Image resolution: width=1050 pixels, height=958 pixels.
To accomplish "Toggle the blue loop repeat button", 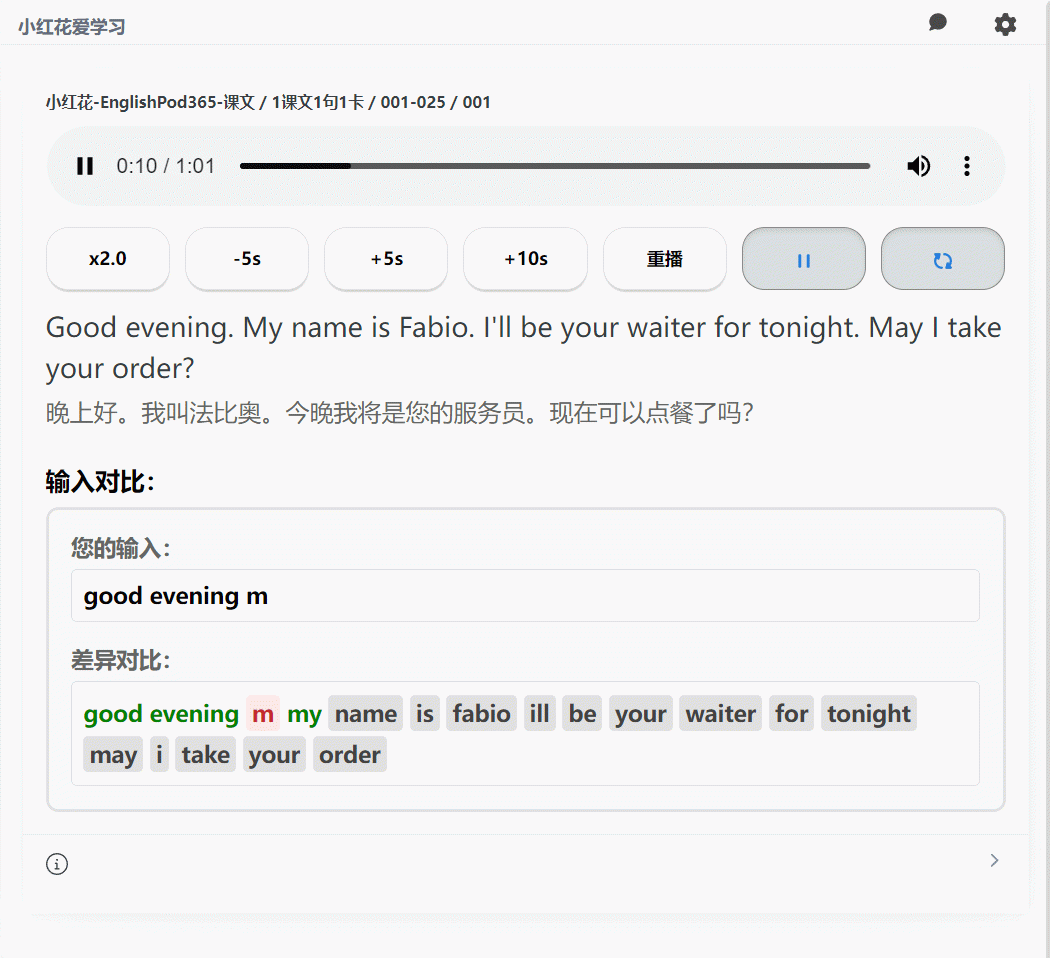I will pos(942,259).
